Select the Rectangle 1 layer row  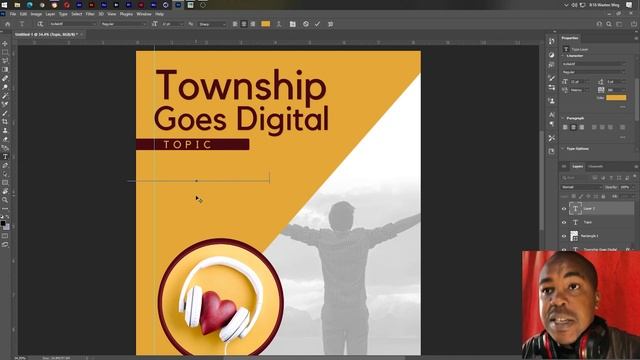[597, 236]
